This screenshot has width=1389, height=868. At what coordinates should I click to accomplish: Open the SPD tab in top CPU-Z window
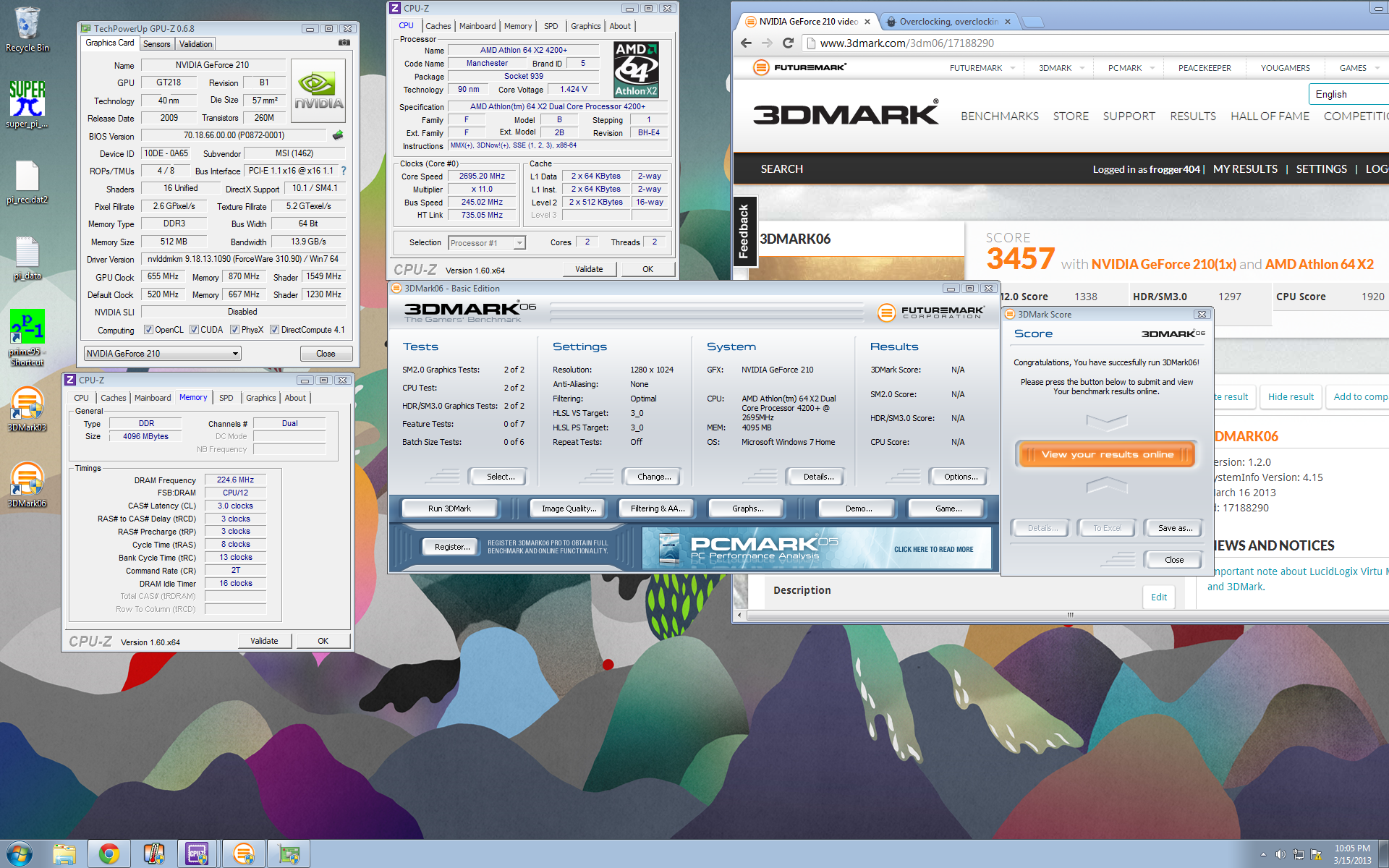coord(551,26)
